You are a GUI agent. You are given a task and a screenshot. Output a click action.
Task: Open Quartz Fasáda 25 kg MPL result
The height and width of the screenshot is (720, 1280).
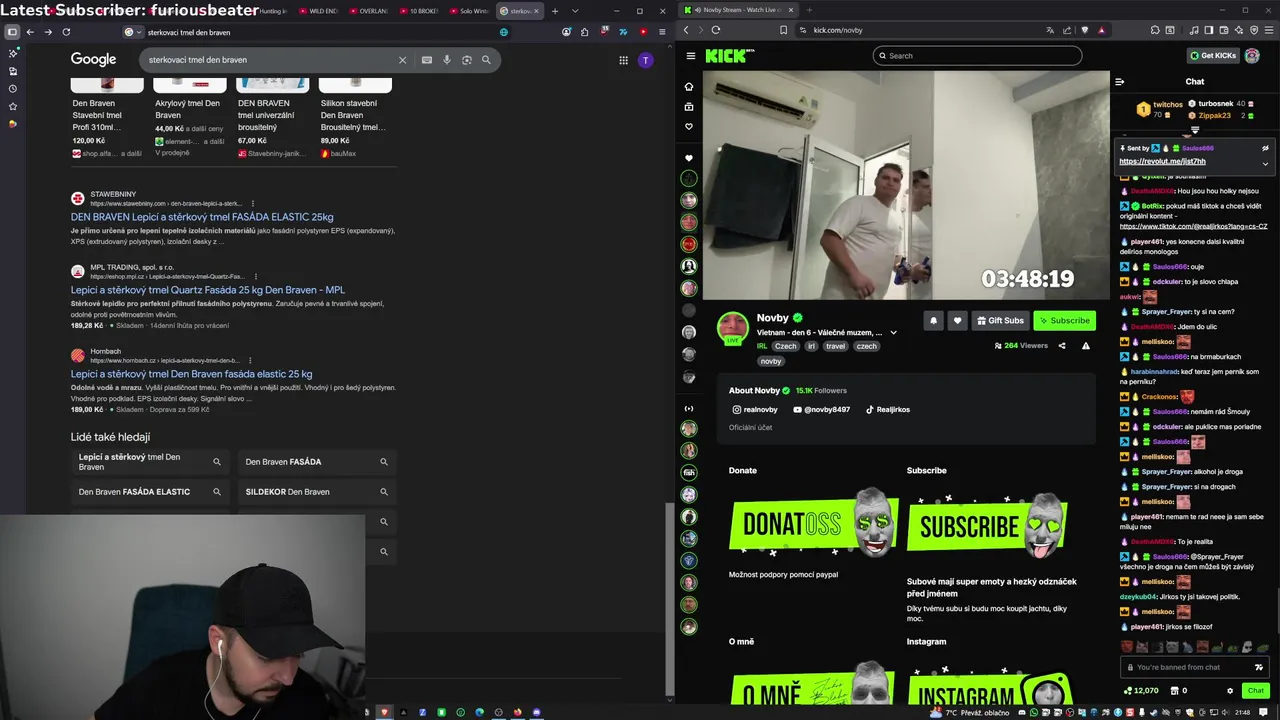[x=208, y=290]
